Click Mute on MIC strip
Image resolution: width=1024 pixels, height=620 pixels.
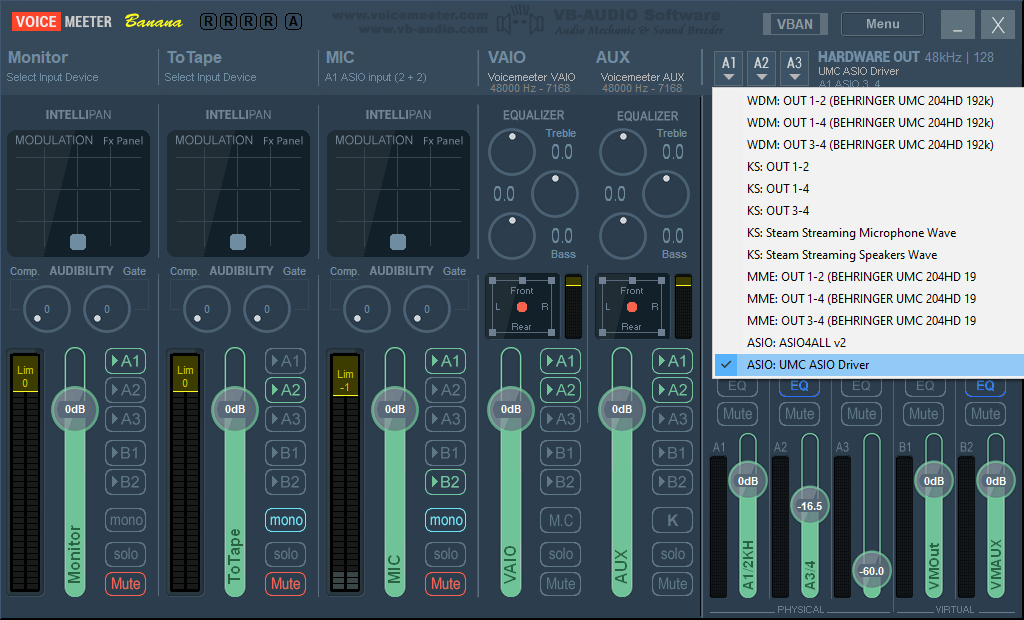(445, 583)
